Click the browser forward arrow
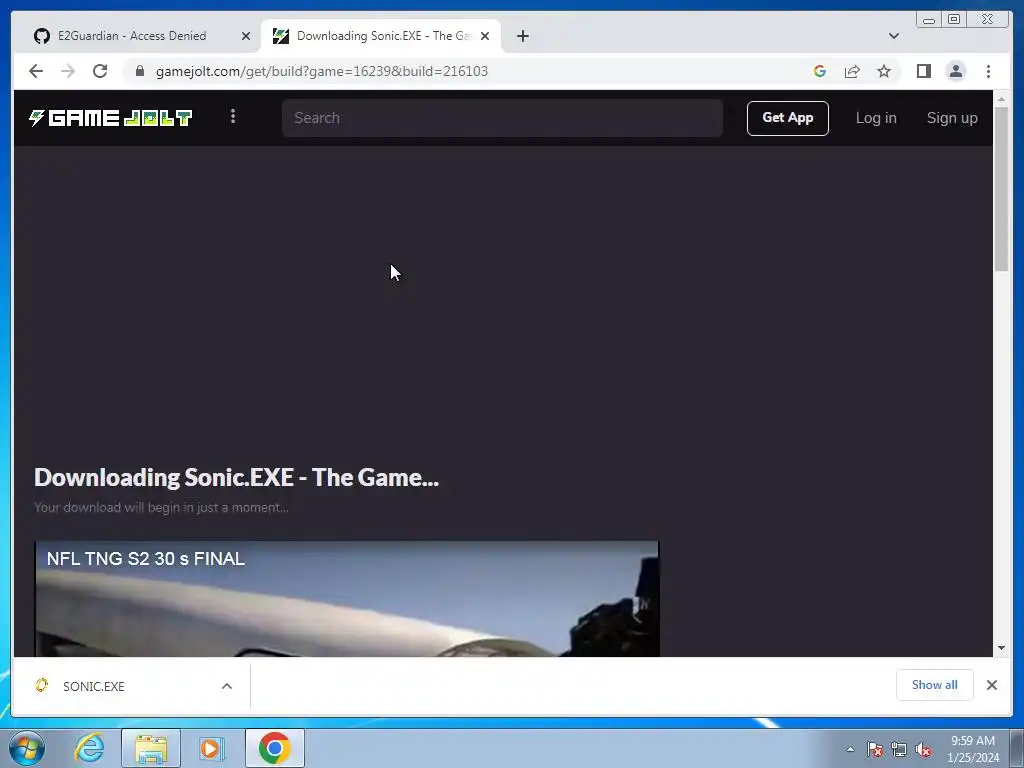Viewport: 1024px width, 768px height. tap(68, 71)
